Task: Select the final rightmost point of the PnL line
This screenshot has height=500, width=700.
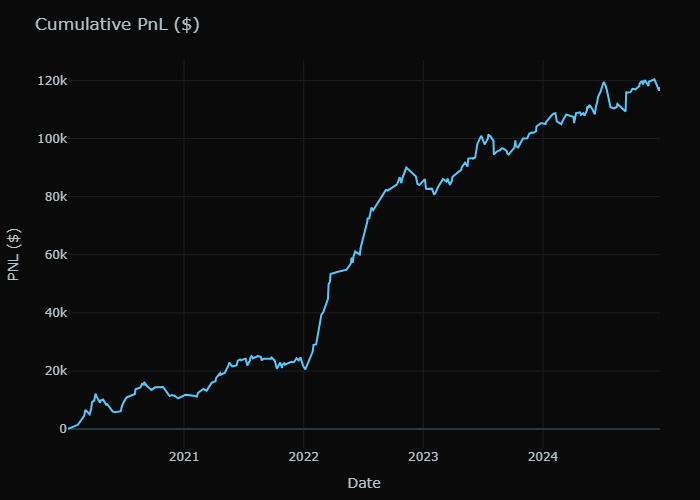Action: coord(659,90)
